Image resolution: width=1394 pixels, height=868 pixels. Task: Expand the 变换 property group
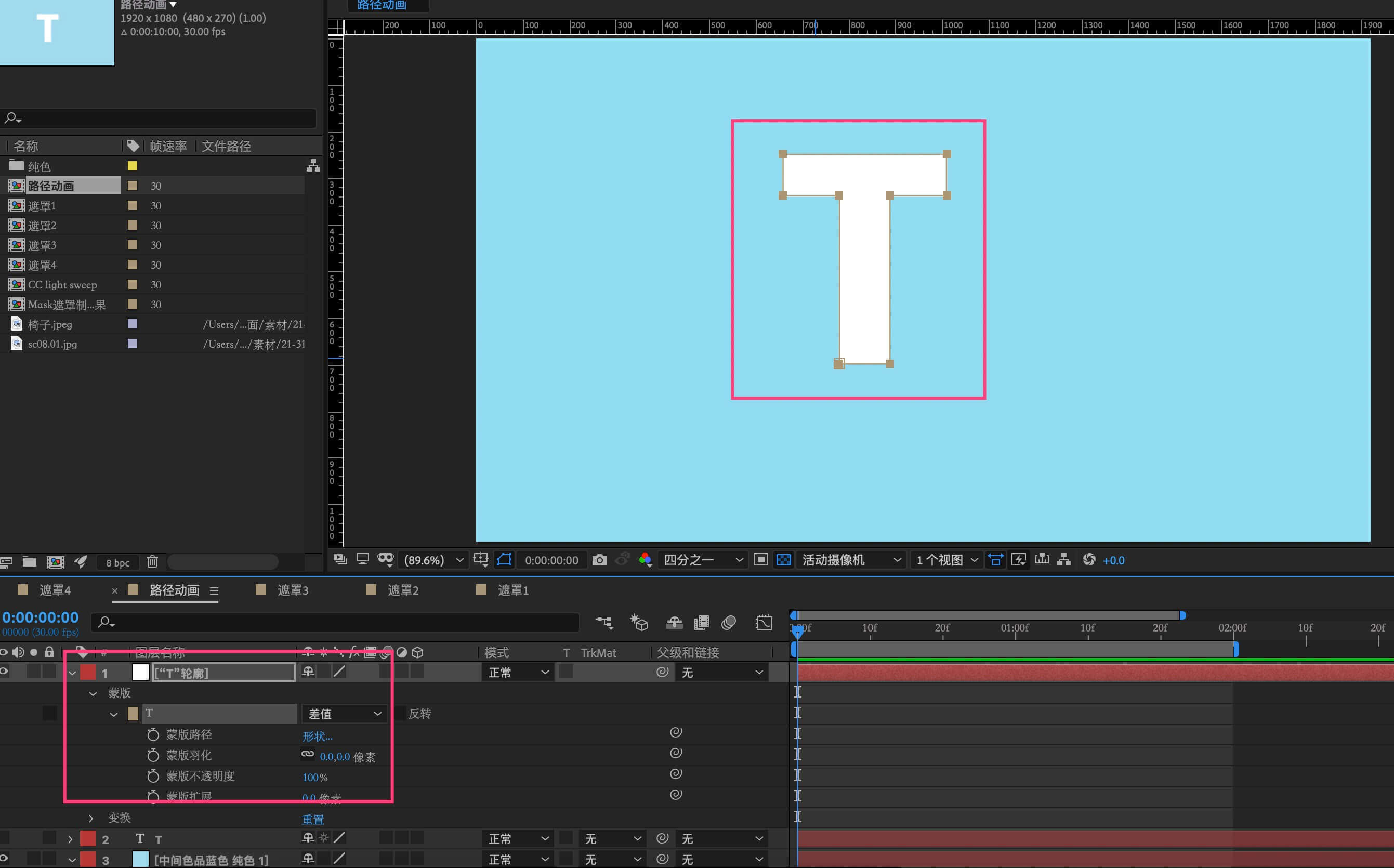click(90, 818)
